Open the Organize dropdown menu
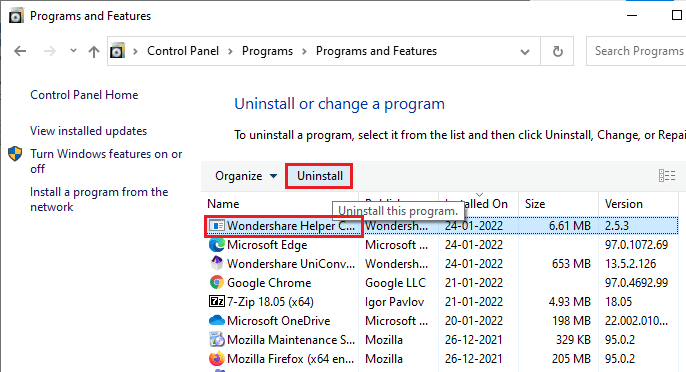 coord(246,176)
